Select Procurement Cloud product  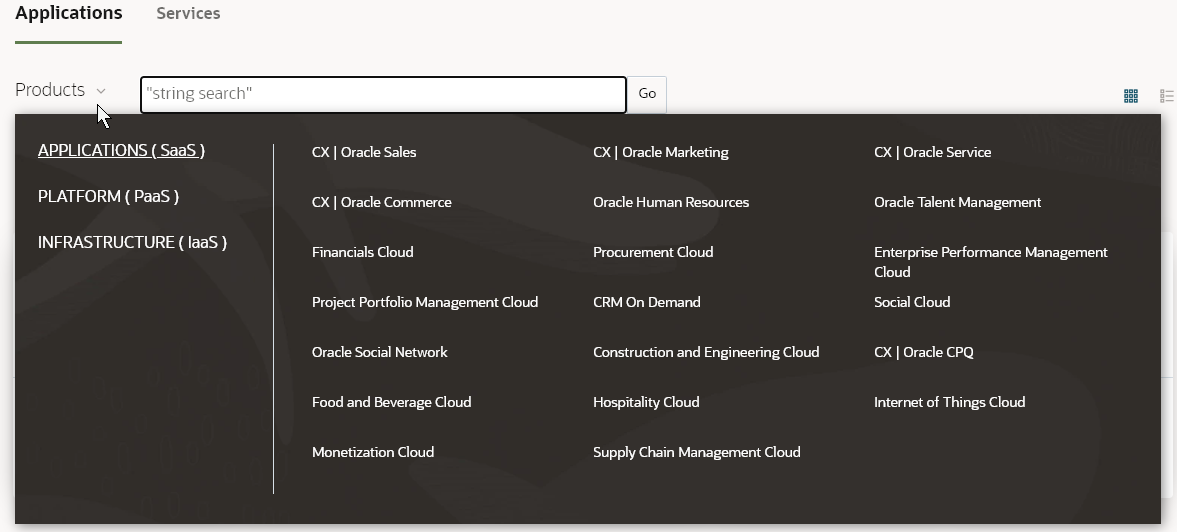[653, 252]
